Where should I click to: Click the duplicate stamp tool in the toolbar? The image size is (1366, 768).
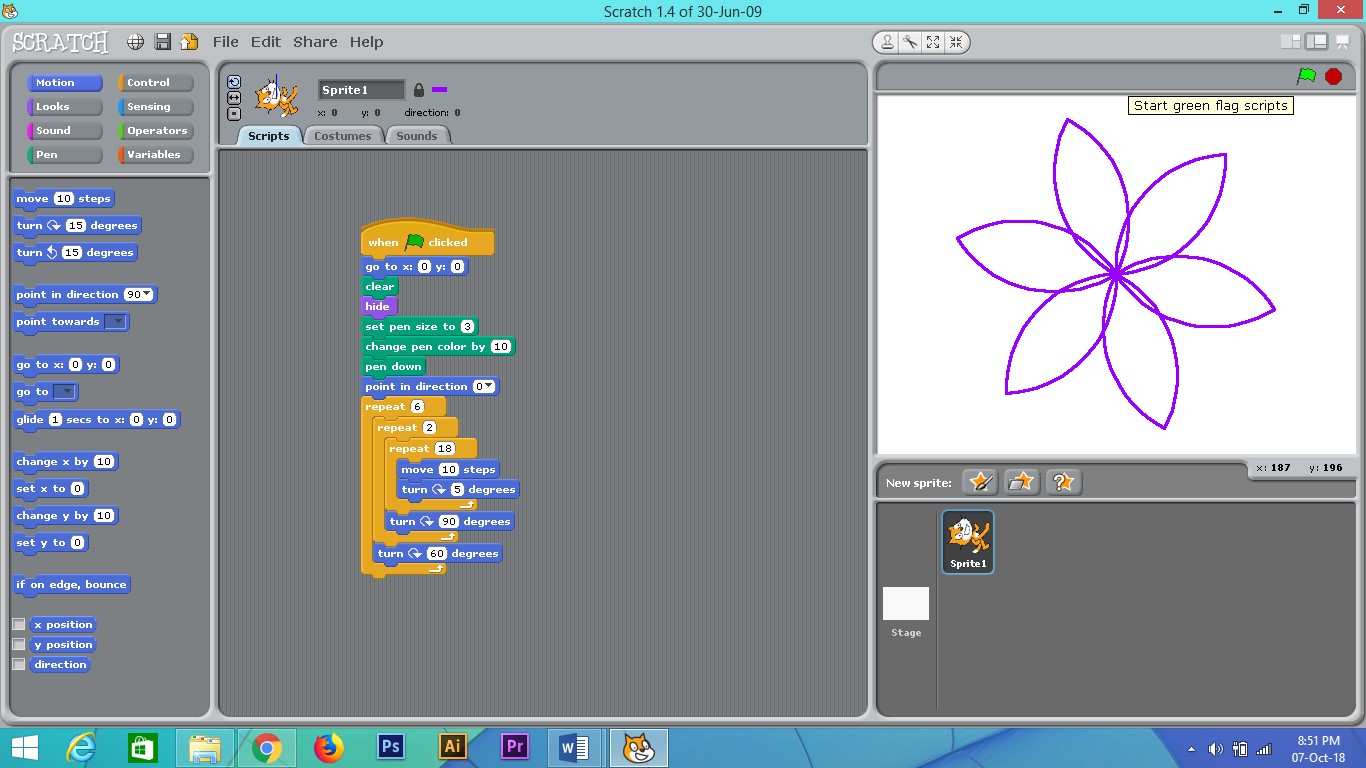point(887,42)
